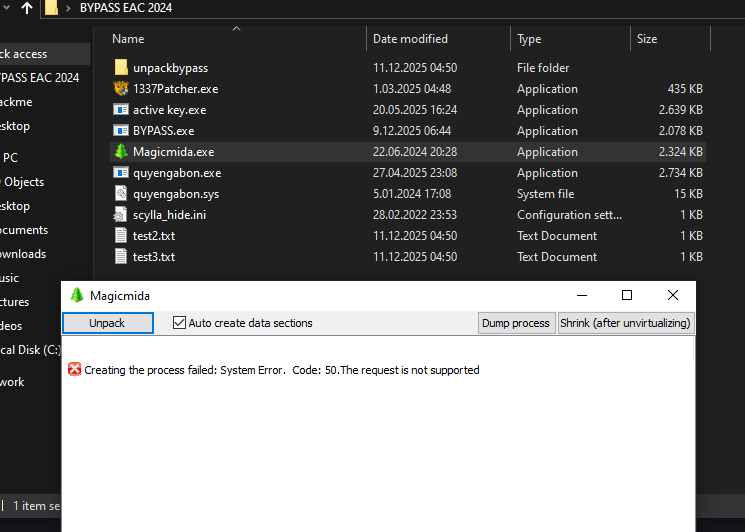
Task: Toggle Auto create data sections checkbox
Action: tap(180, 323)
